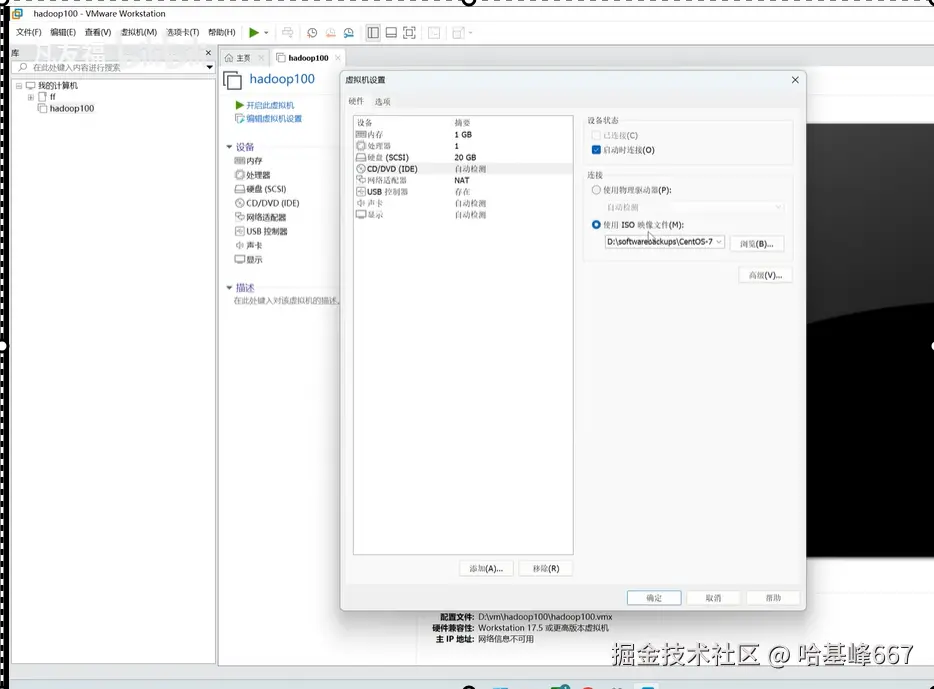Enable the 已连接(C) checkbox
The height and width of the screenshot is (689, 934).
pyautogui.click(x=596, y=134)
